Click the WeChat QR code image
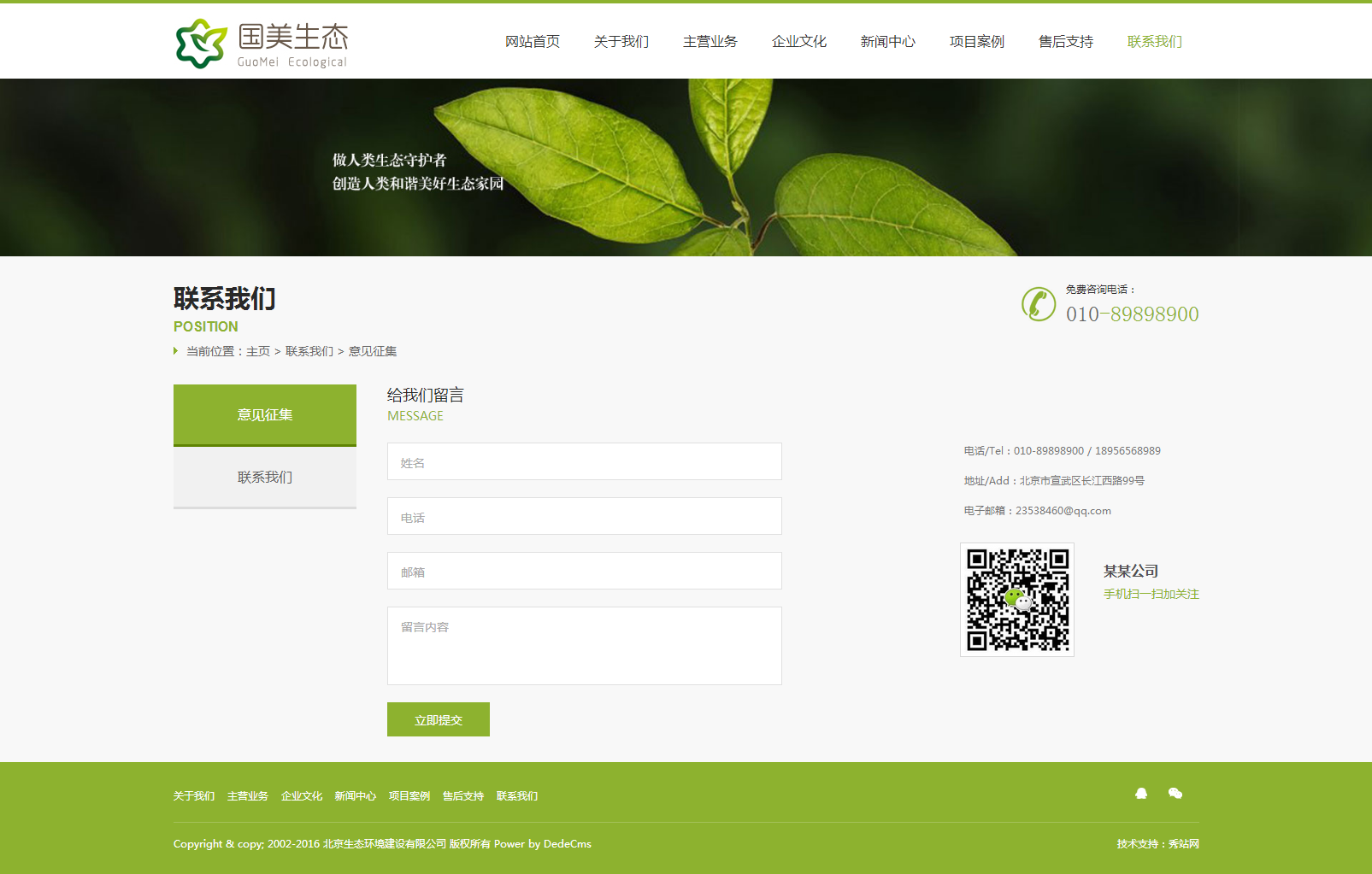The image size is (1372, 874). (x=1017, y=600)
